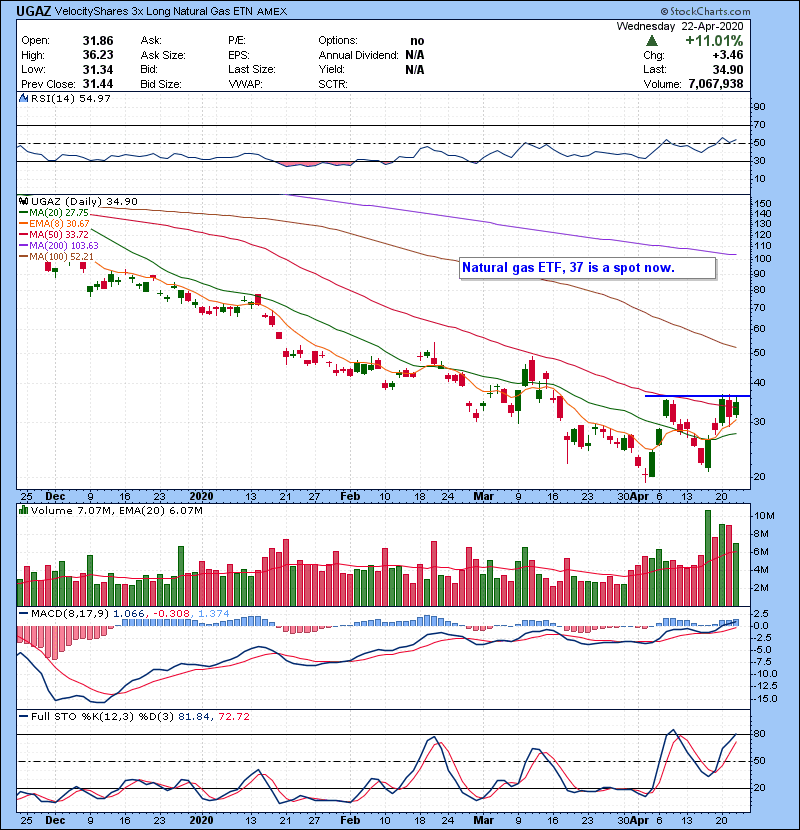Viewport: 800px width, 830px height.
Task: Click the RSI(14) 54.97 label
Action: click(x=70, y=98)
